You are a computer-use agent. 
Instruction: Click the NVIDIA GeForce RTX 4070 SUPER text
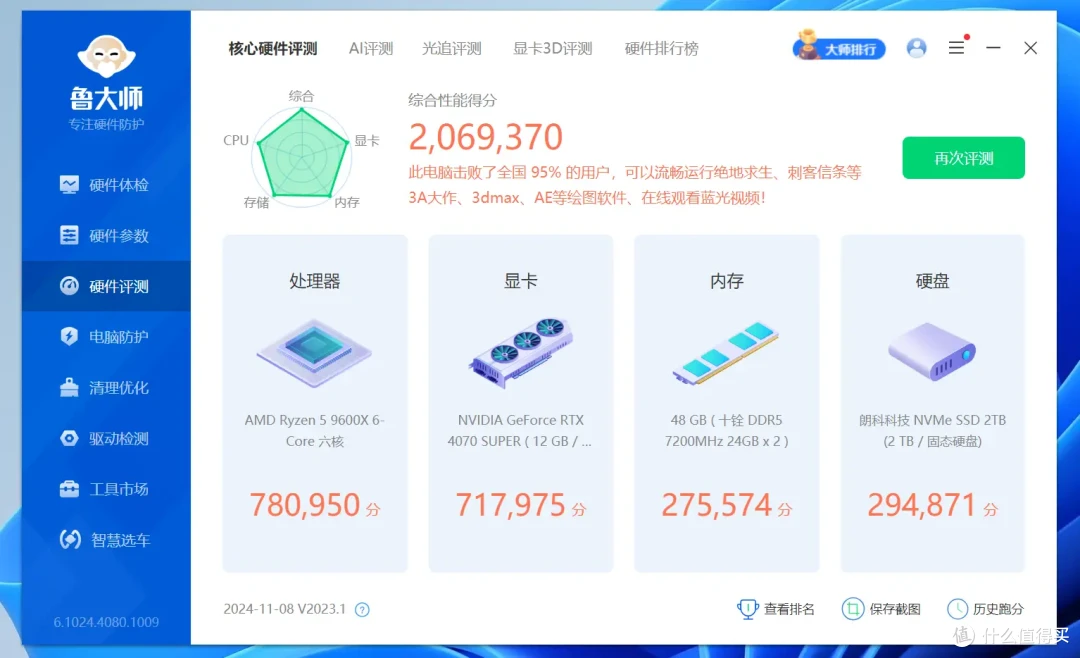click(x=520, y=431)
